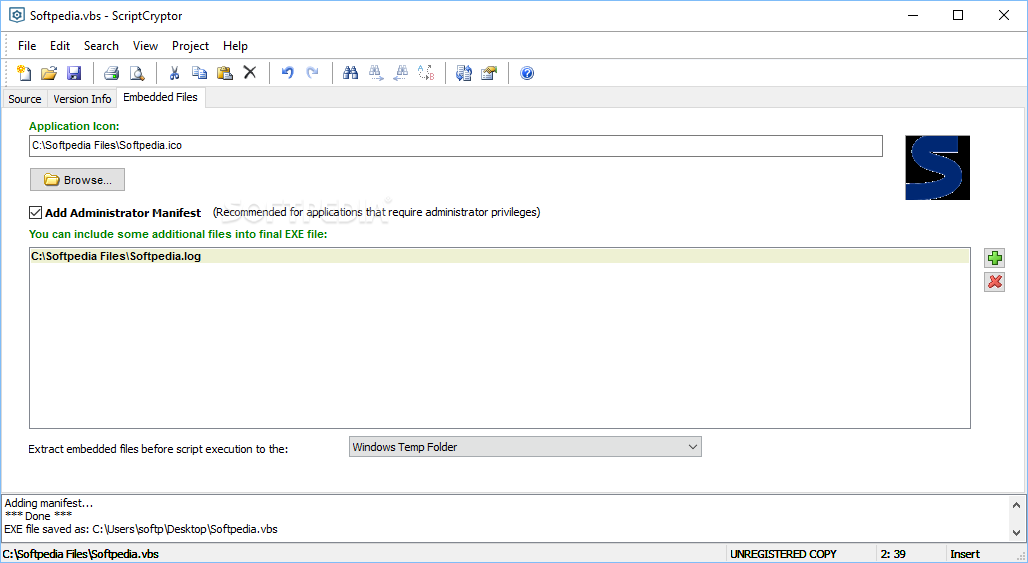Viewport: 1028px width, 563px height.
Task: Click the '*** Done ***' log line
Action: coord(38,516)
